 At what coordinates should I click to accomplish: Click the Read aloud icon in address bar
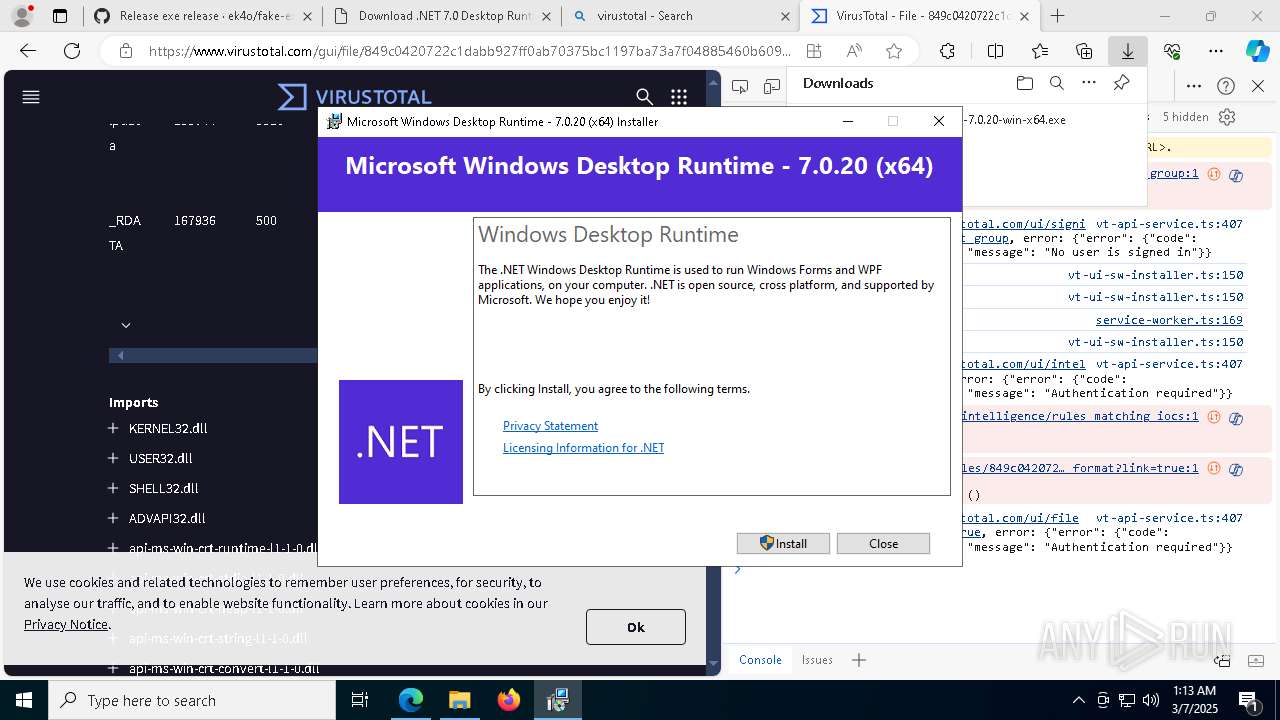(854, 52)
